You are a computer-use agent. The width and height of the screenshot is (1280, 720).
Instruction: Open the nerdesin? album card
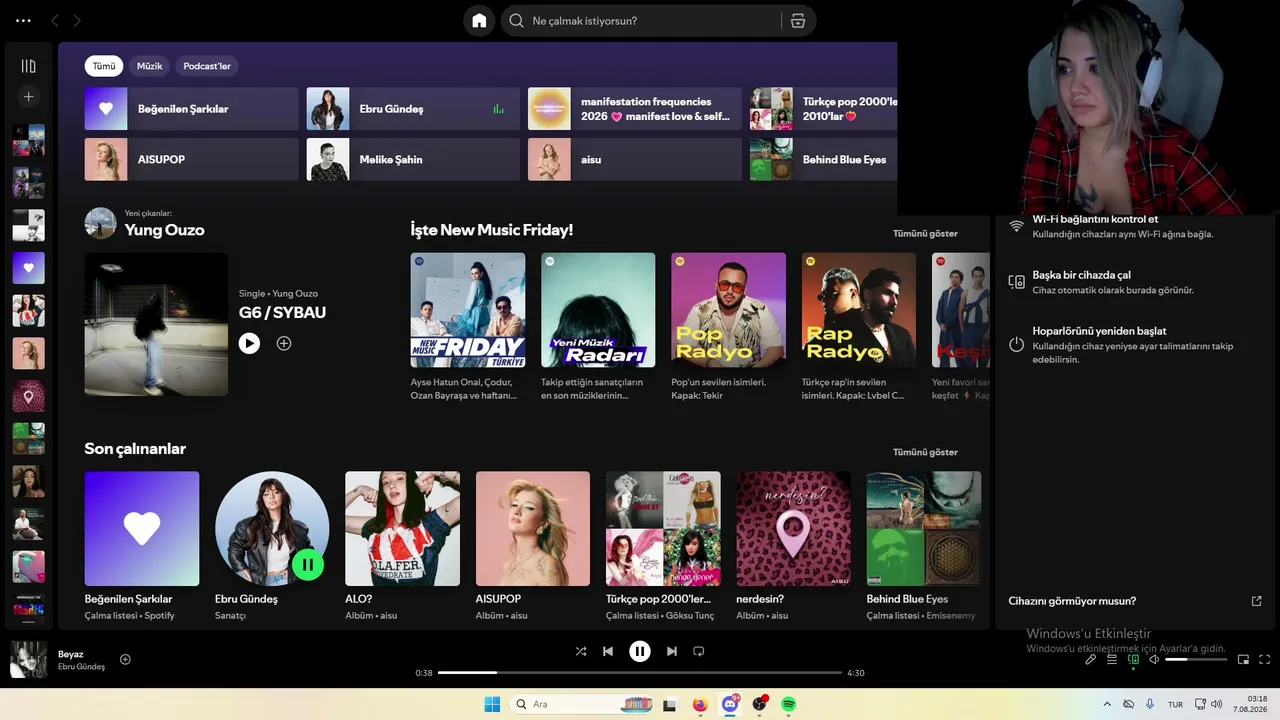793,547
